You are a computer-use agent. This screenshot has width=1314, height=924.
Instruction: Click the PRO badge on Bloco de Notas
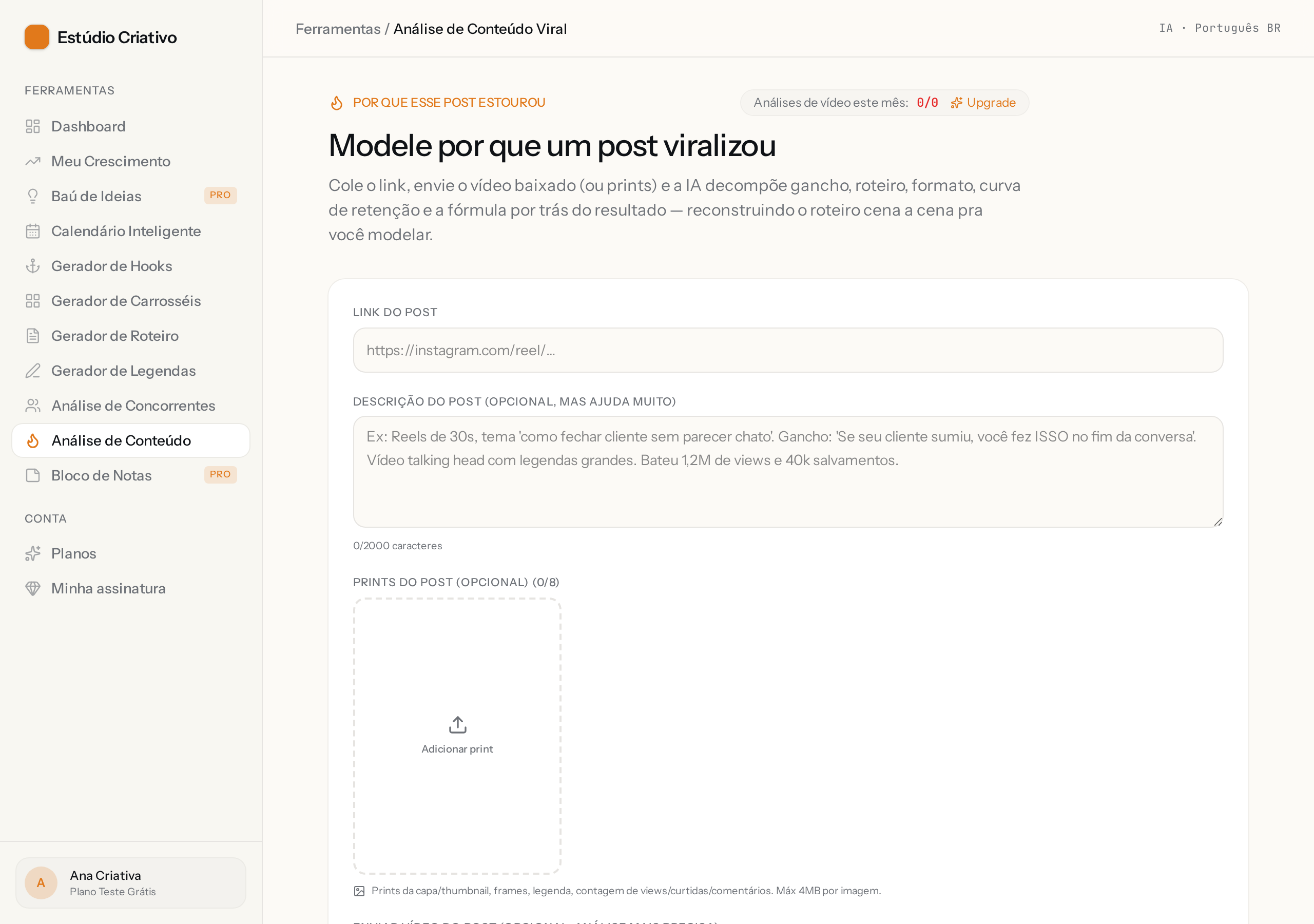tap(220, 475)
